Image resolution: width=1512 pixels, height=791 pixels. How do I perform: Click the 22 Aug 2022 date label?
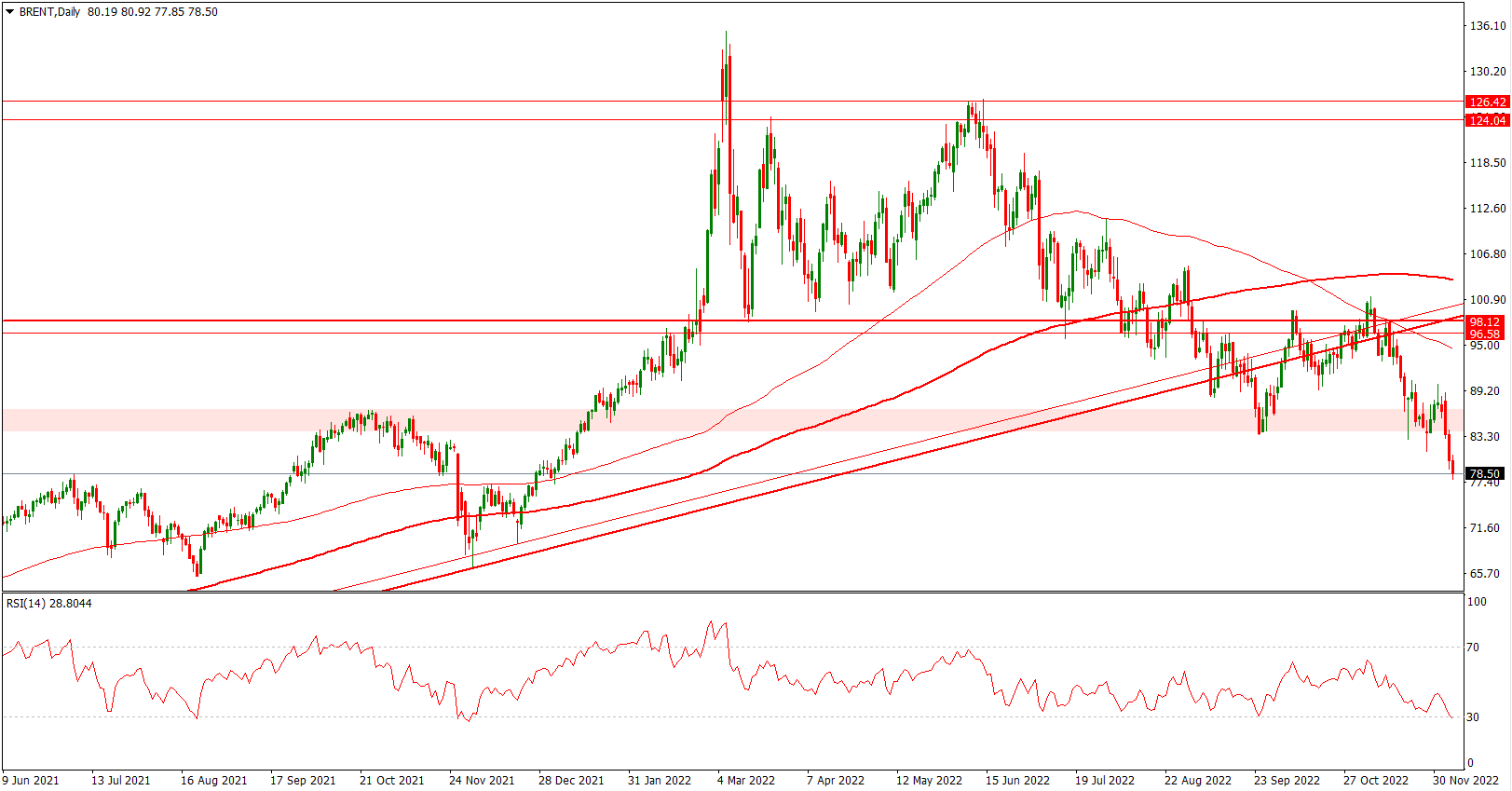click(1197, 780)
